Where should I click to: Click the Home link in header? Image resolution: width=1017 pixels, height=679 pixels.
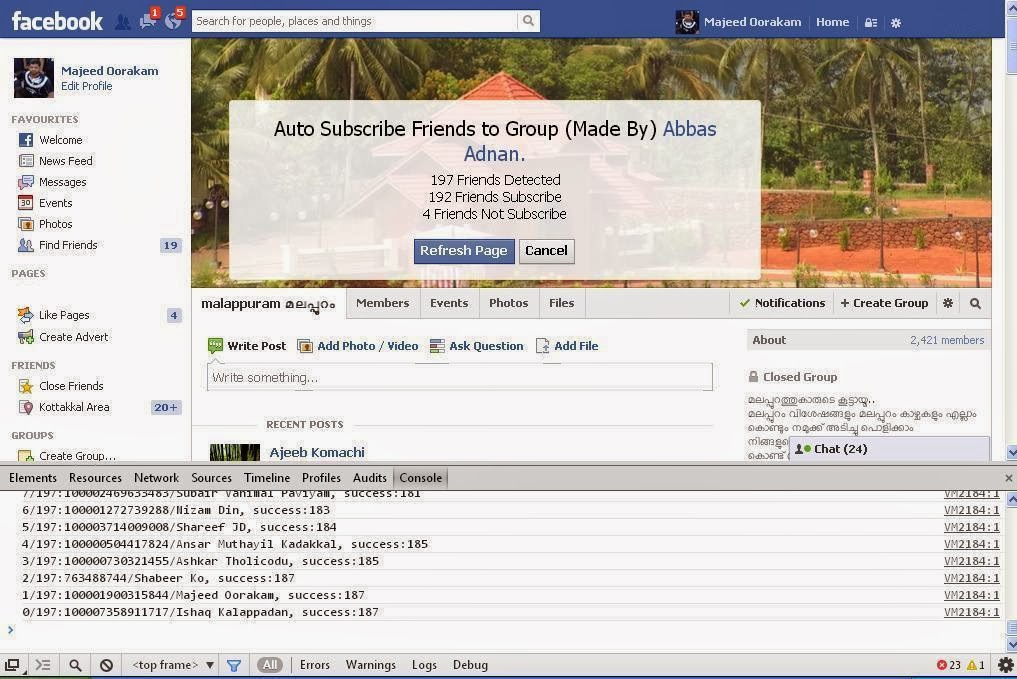832,22
